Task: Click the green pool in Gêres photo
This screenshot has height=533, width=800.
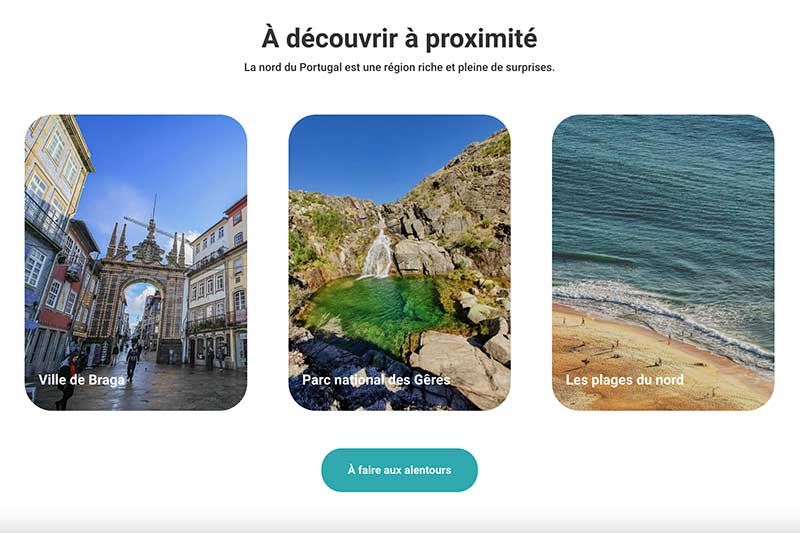Action: [380, 306]
